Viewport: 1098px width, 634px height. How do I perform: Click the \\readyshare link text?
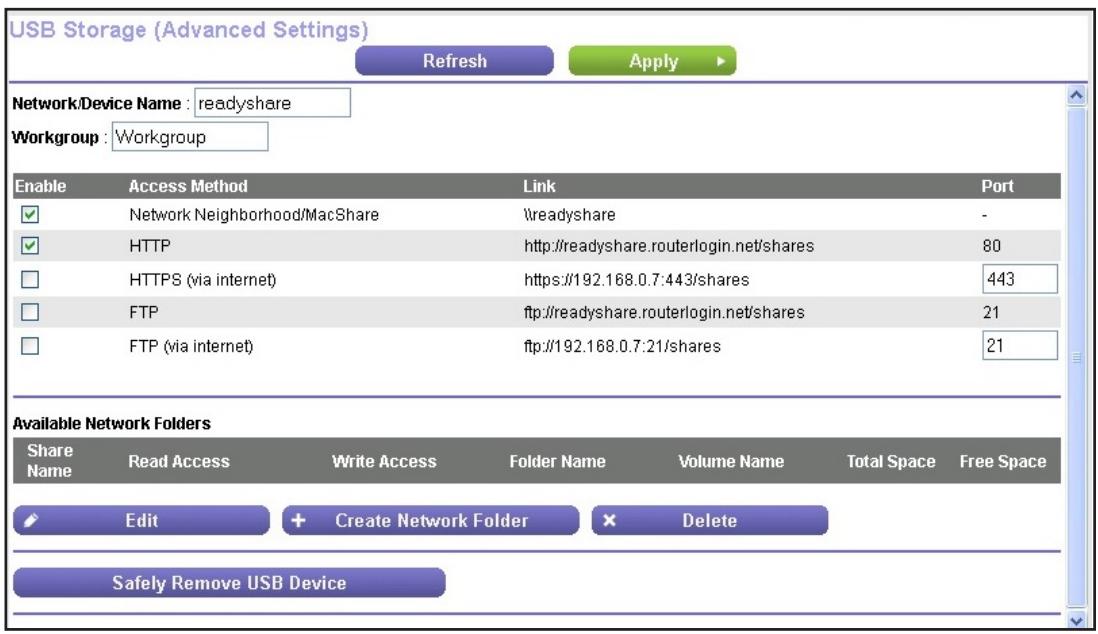[x=569, y=215]
